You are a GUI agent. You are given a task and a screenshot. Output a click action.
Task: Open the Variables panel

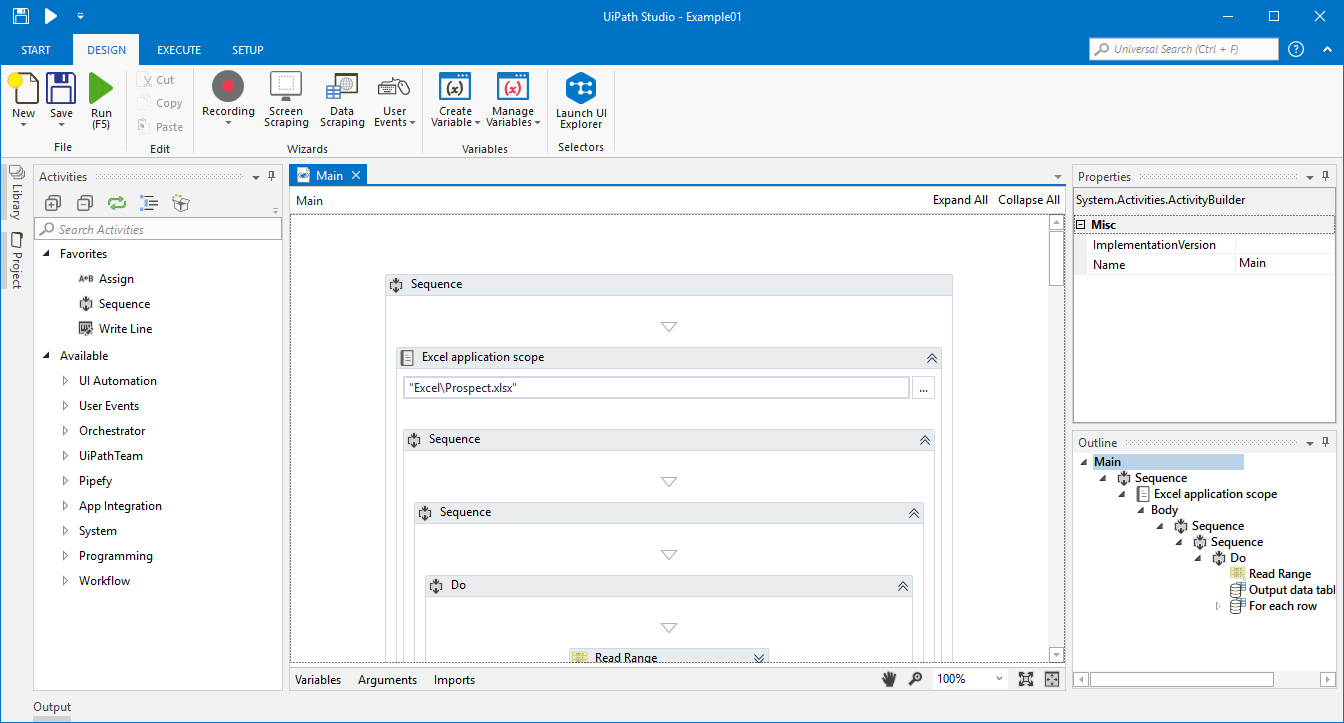(x=318, y=680)
